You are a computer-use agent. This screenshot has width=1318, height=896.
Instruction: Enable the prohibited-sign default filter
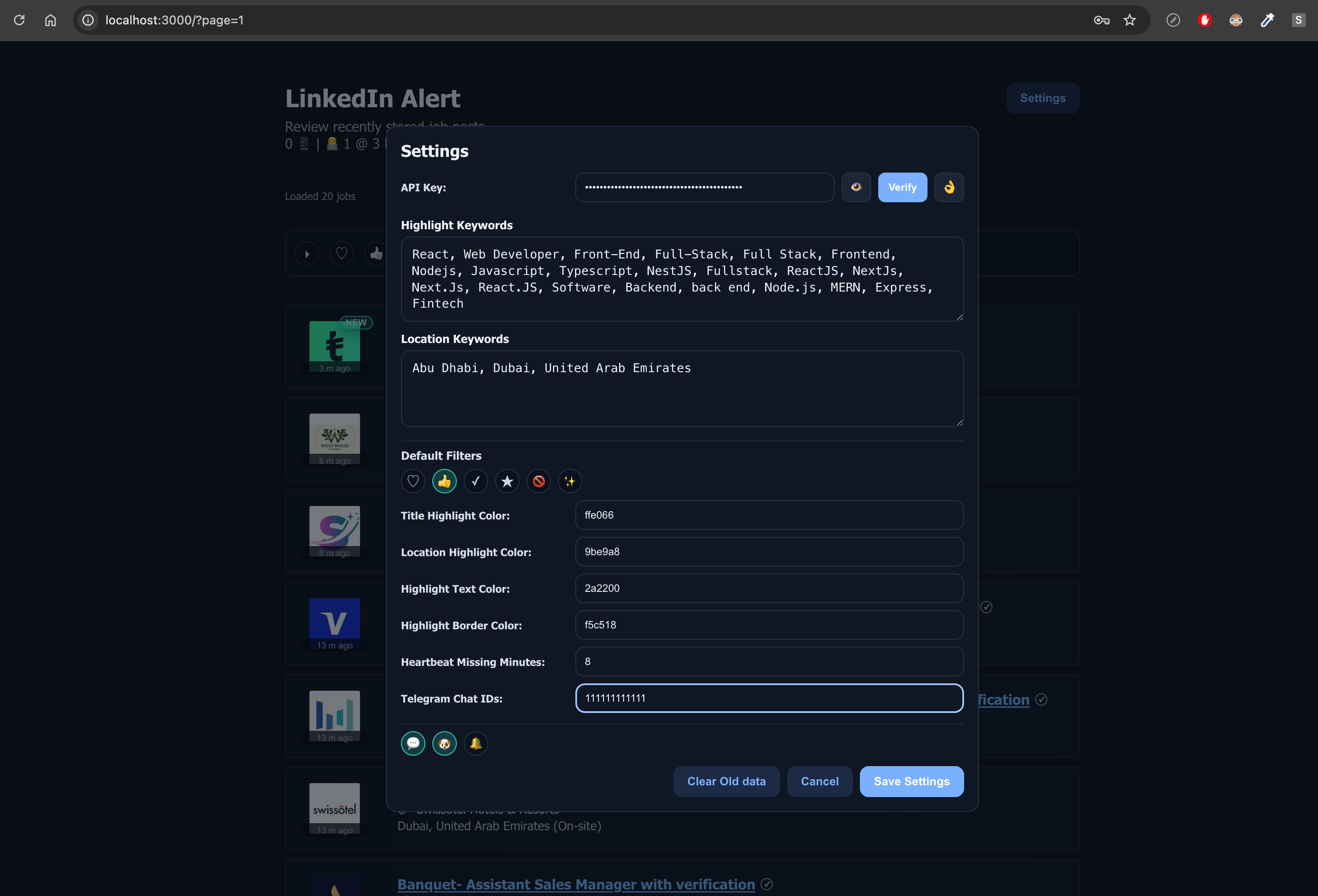coord(539,481)
